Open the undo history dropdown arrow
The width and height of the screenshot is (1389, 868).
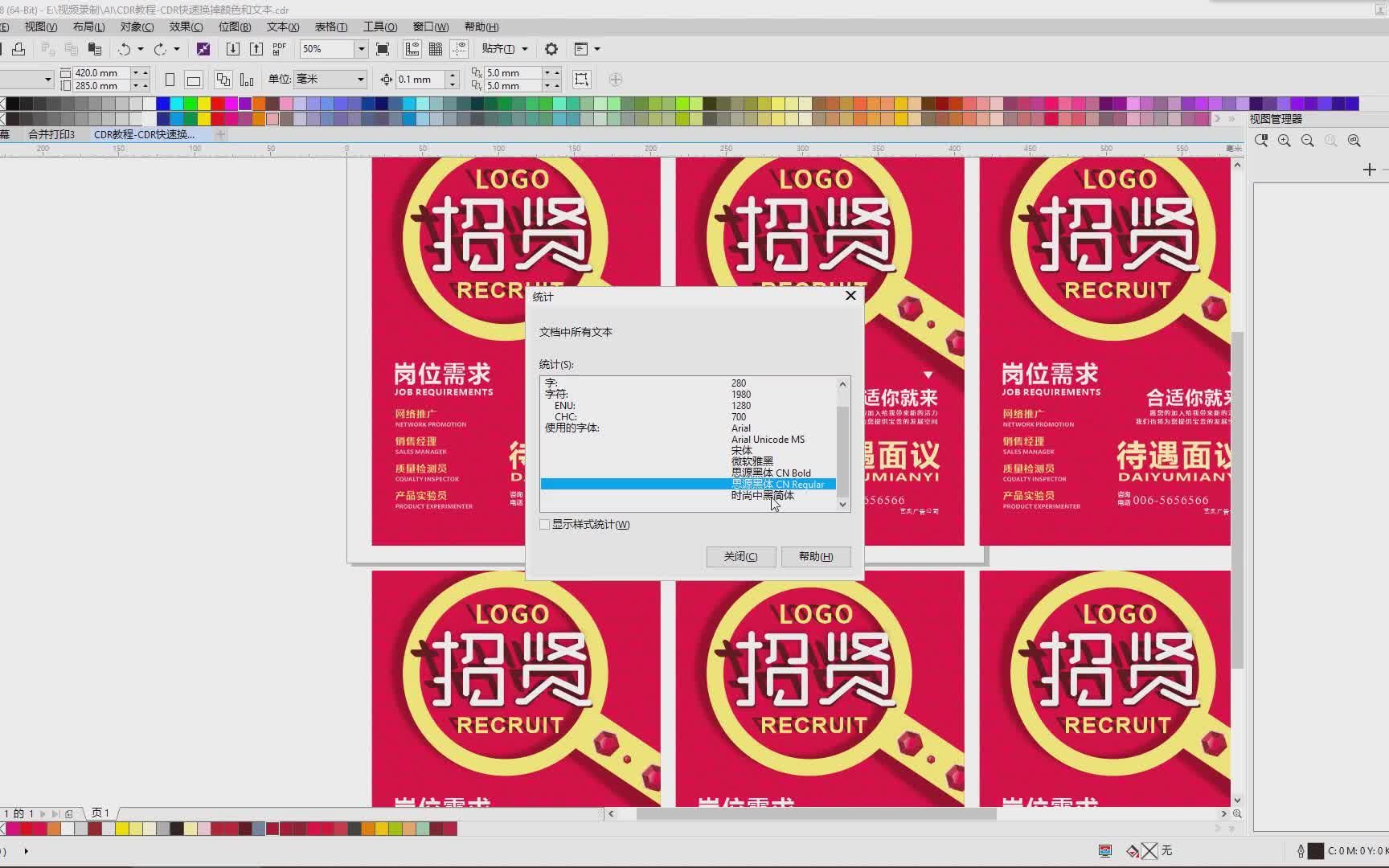[x=141, y=49]
